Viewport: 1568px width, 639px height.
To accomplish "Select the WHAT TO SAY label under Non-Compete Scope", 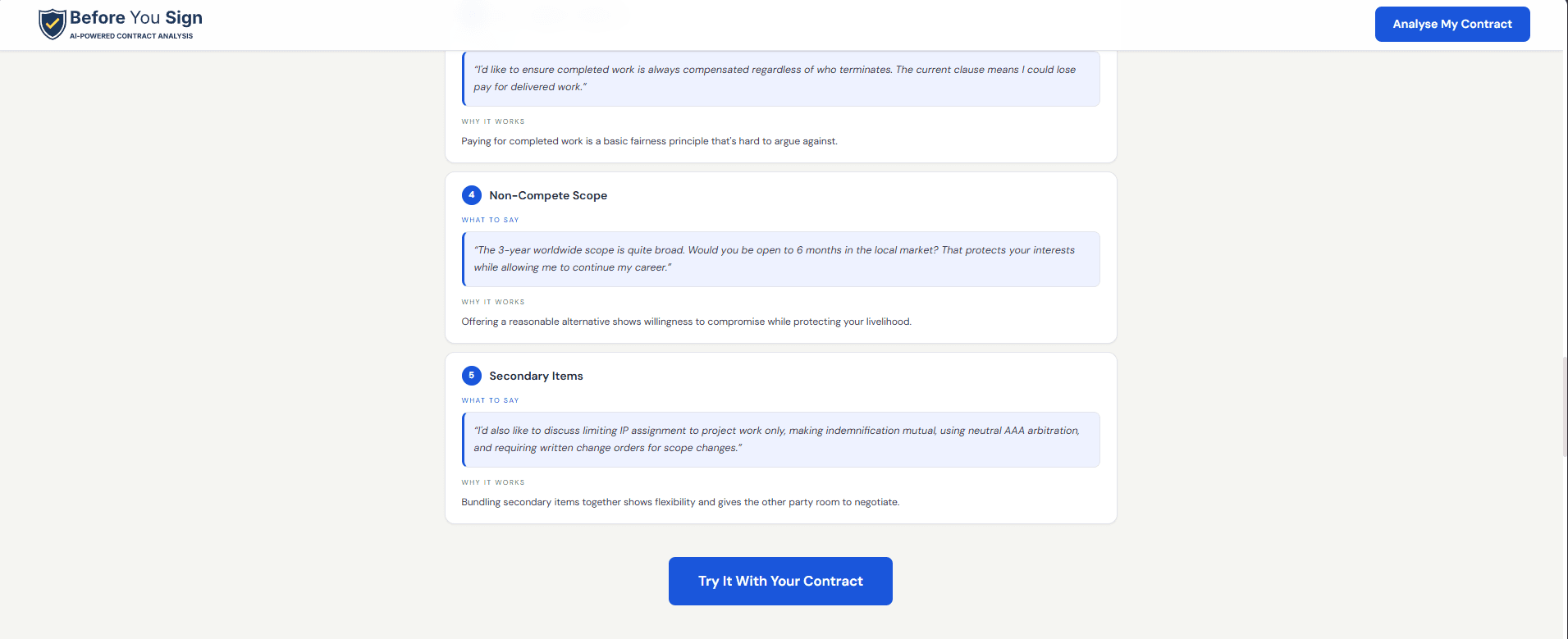I will coord(490,220).
